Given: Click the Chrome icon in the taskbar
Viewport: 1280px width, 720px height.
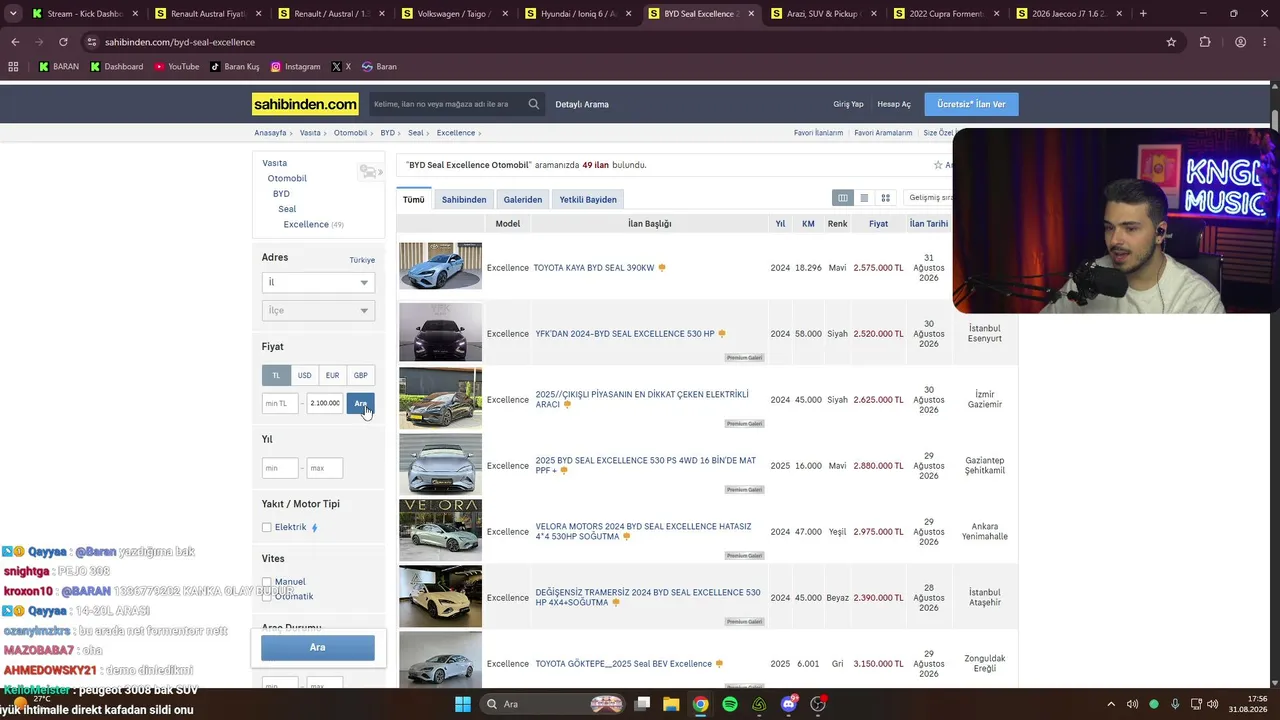Looking at the screenshot, I should [x=701, y=704].
